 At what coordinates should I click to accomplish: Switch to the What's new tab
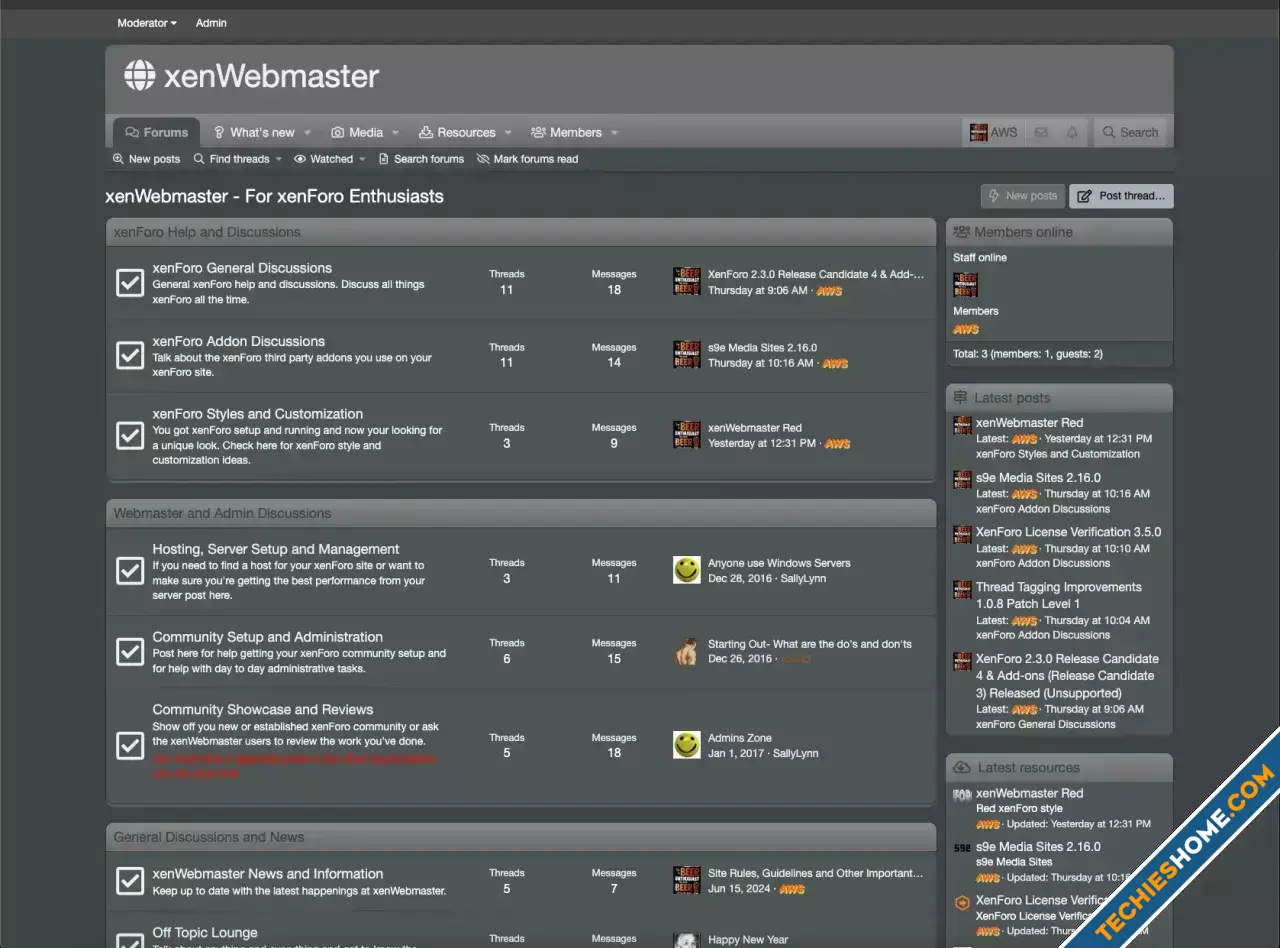(254, 132)
